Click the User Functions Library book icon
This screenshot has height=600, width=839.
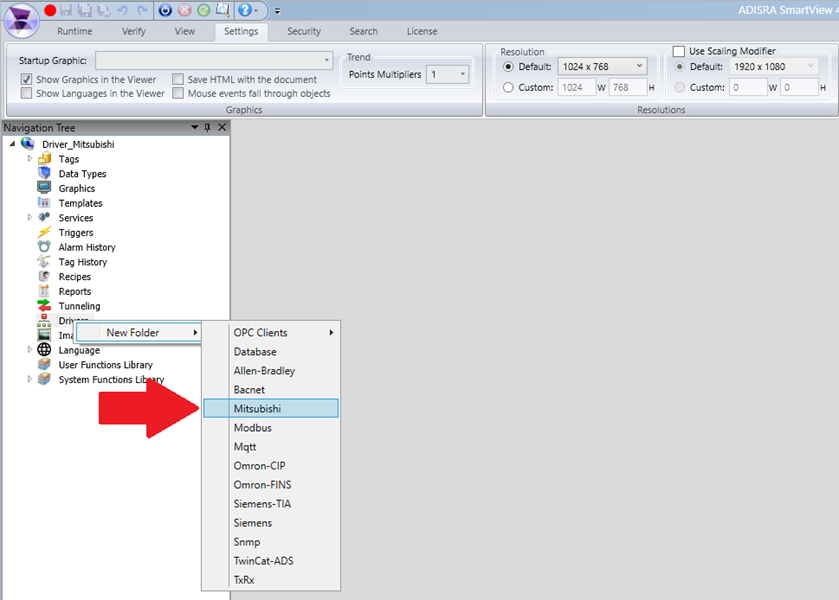point(44,364)
